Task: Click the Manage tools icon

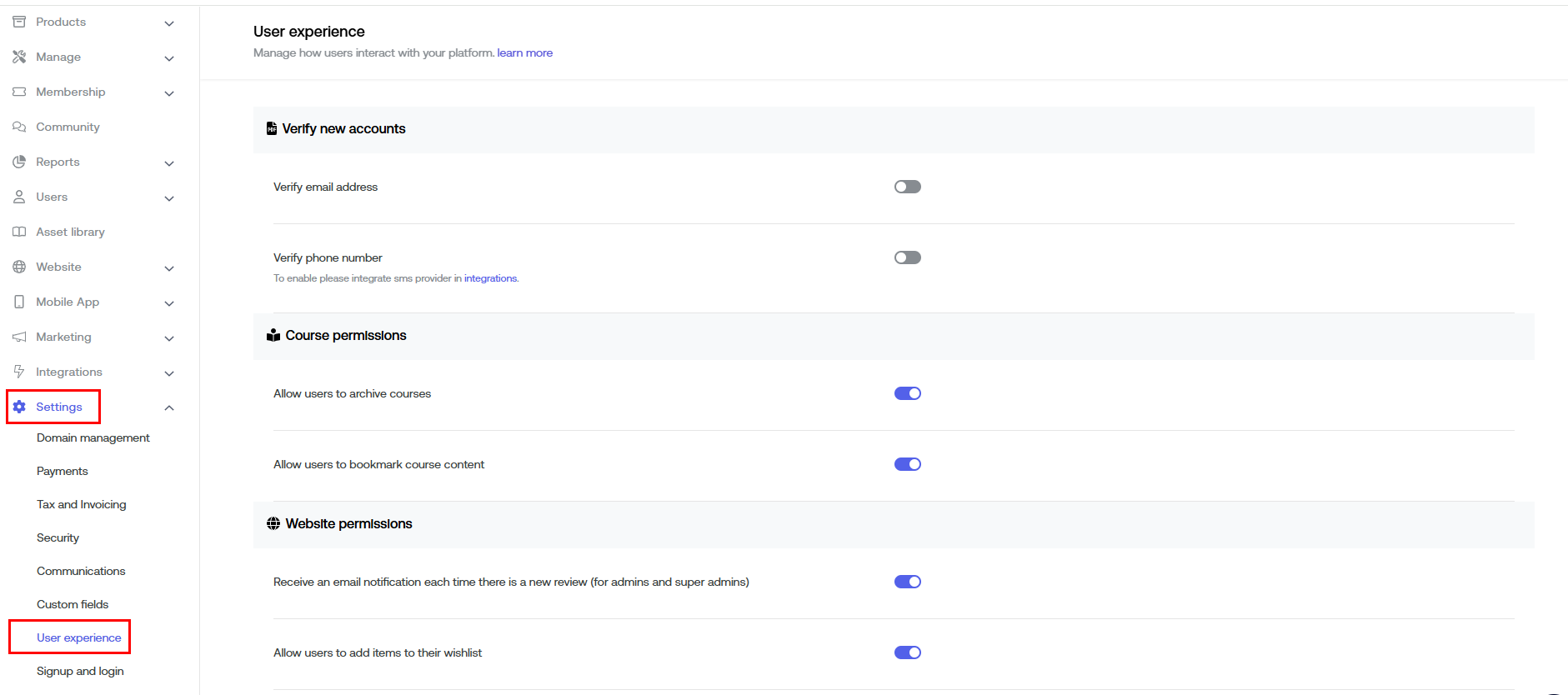Action: tap(19, 57)
